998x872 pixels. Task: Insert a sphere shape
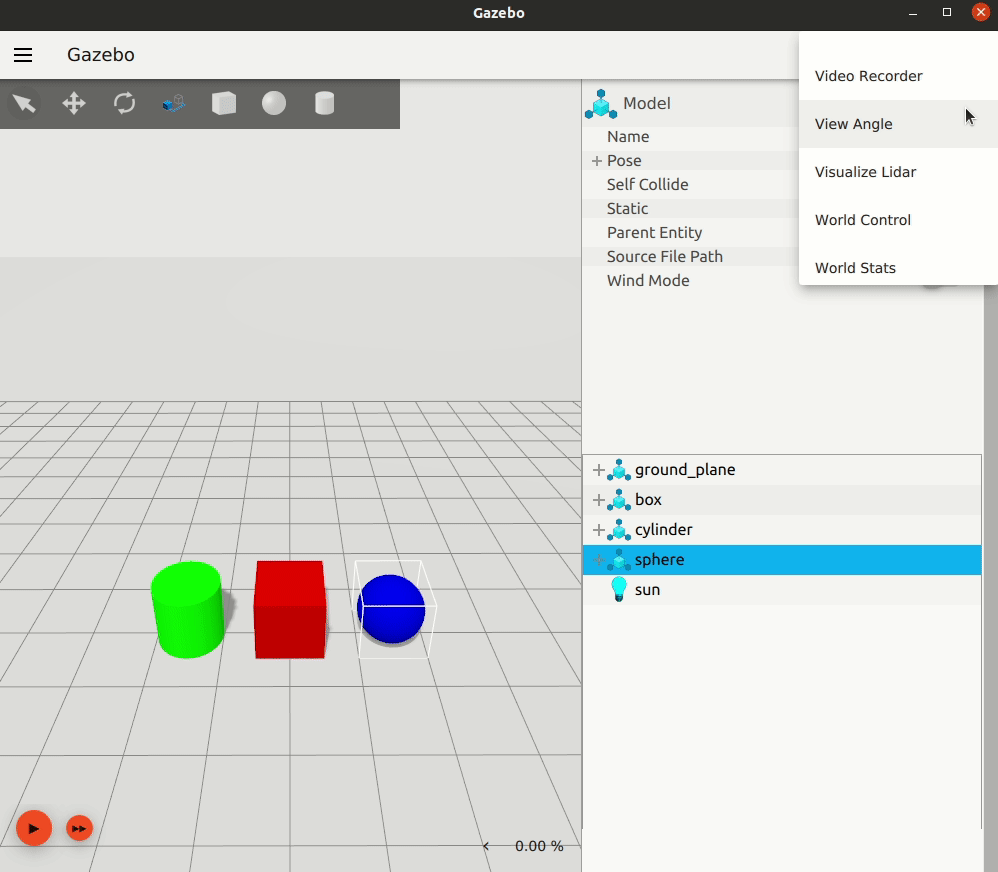pyautogui.click(x=274, y=103)
